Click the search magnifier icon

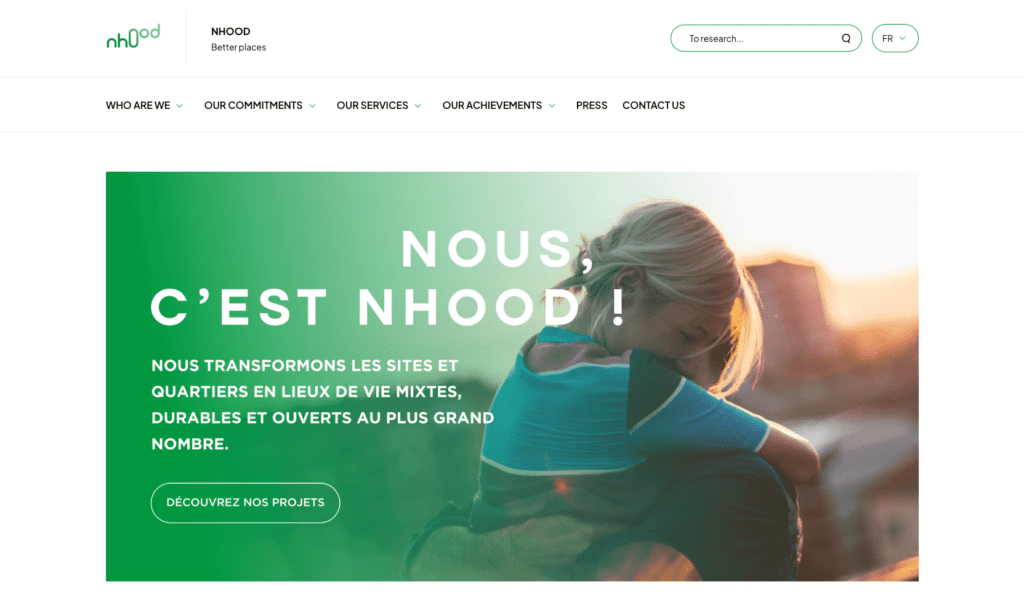[x=846, y=39]
